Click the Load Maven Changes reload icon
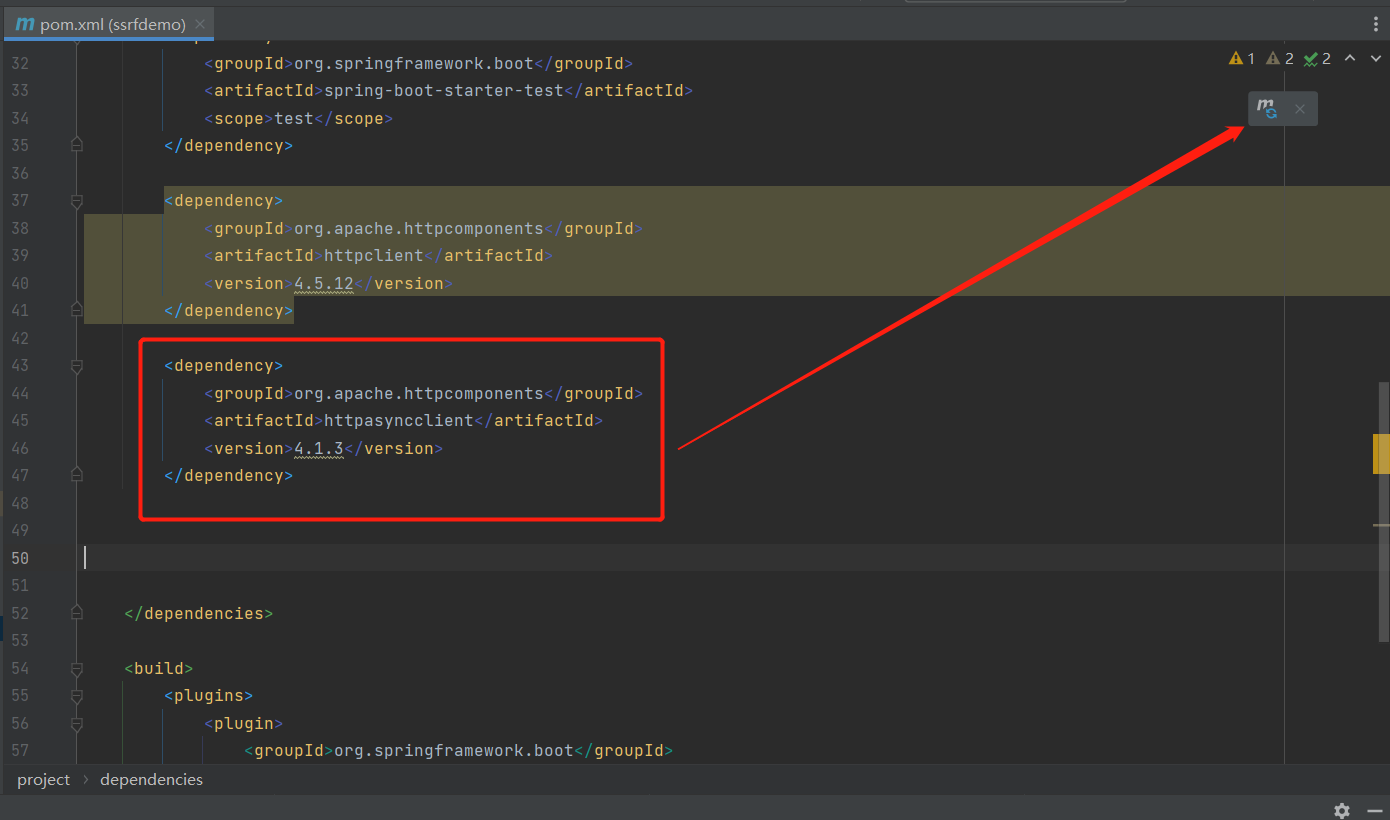Viewport: 1390px width, 820px height. (1267, 109)
